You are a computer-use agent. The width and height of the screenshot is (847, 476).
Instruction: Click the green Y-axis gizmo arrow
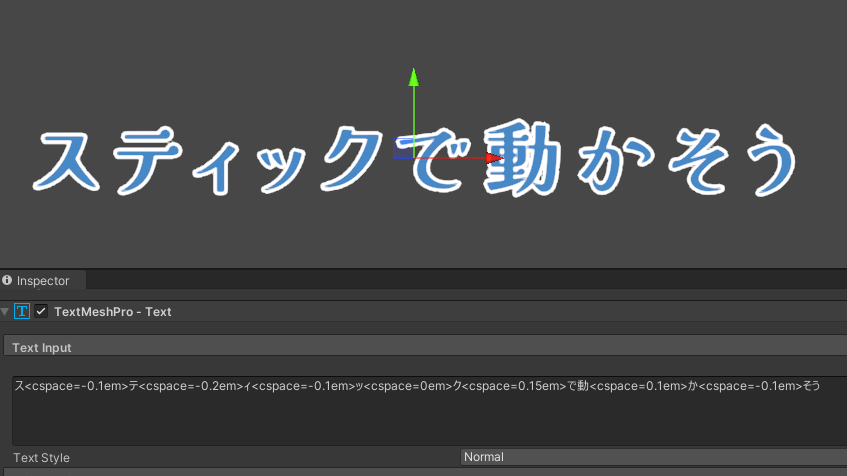click(413, 78)
